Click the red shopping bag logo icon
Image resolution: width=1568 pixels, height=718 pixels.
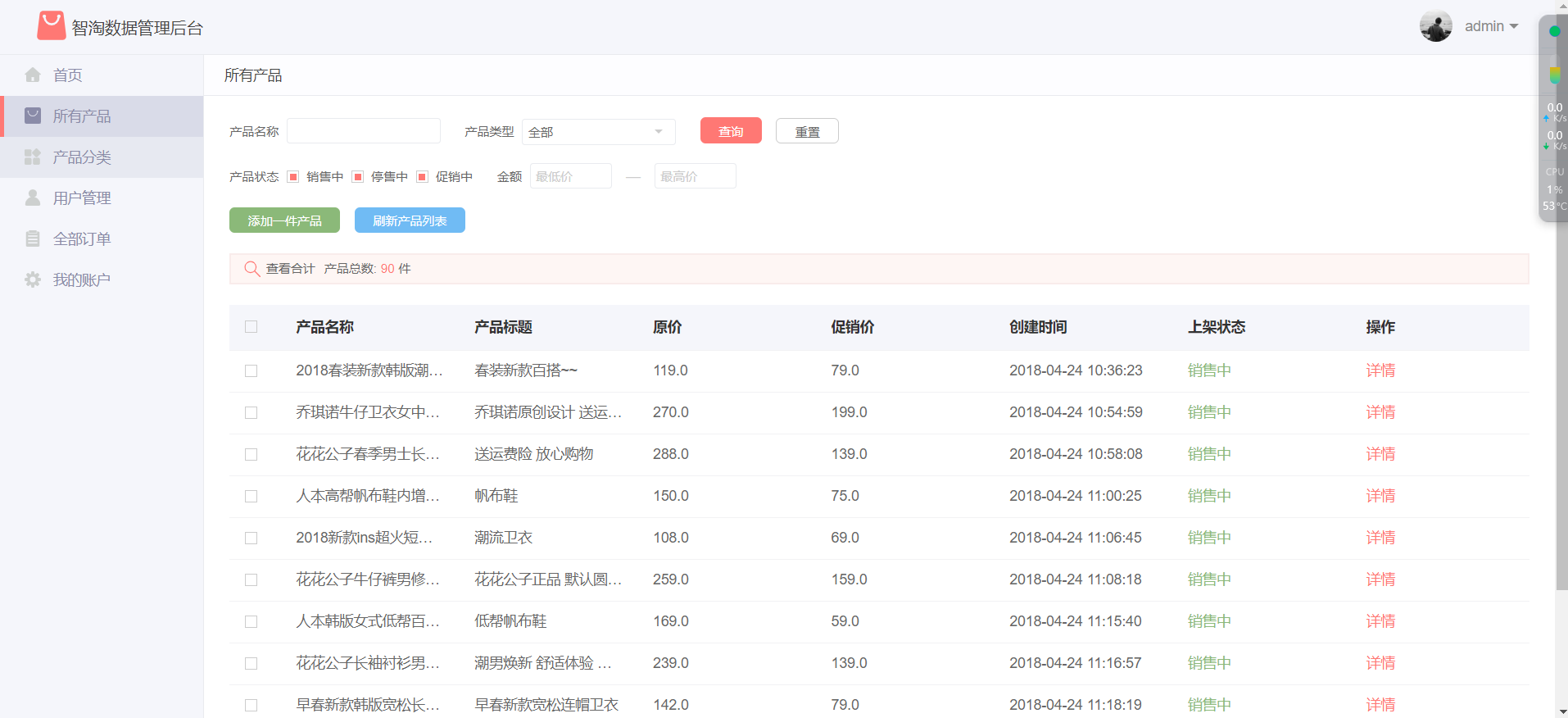[51, 26]
